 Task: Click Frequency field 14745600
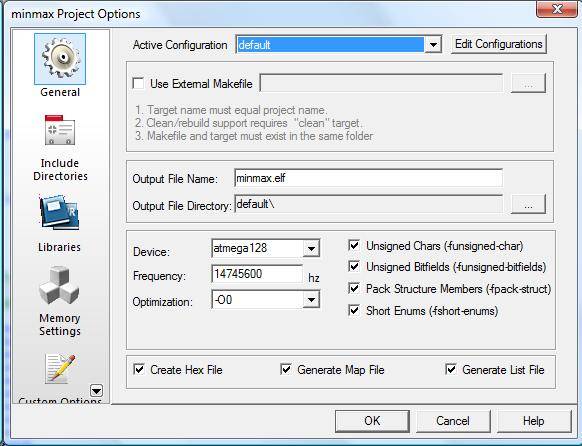(x=257, y=274)
